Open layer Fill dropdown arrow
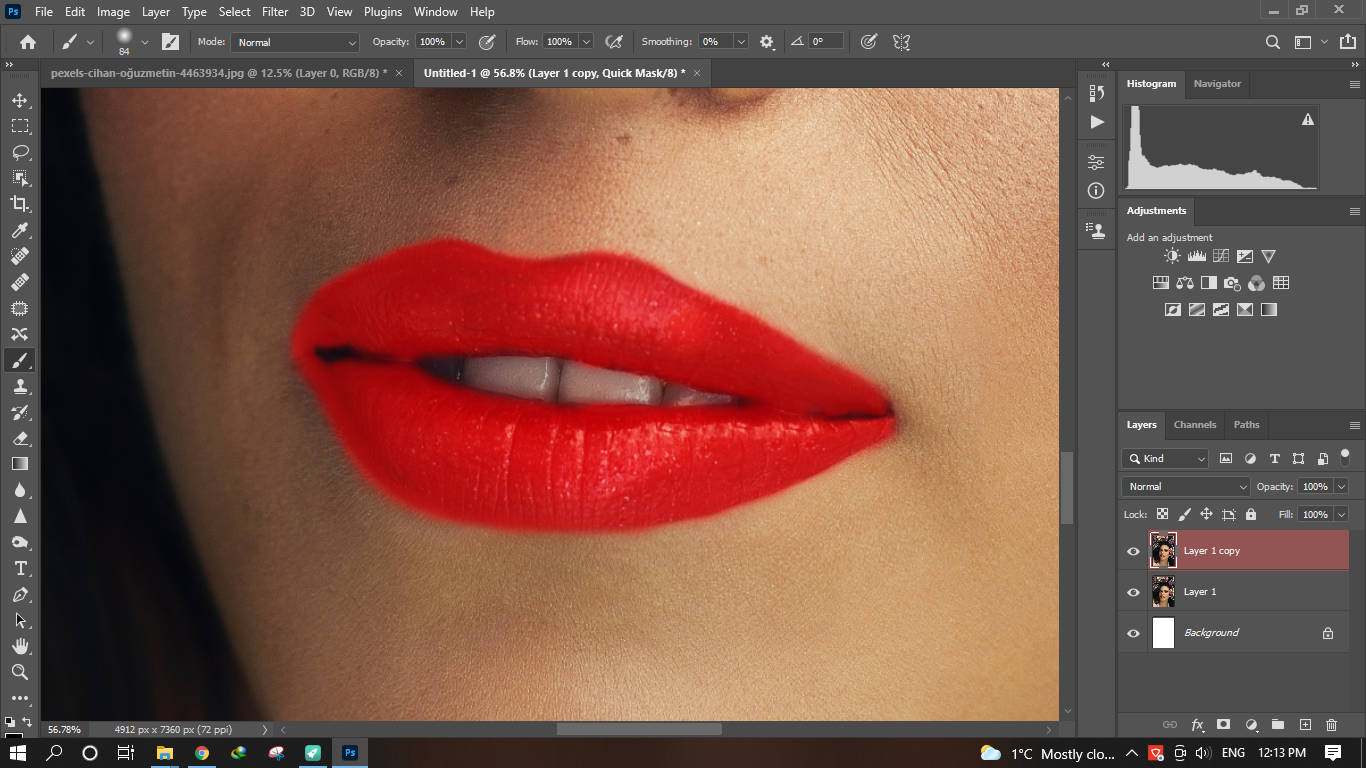 pos(1341,514)
